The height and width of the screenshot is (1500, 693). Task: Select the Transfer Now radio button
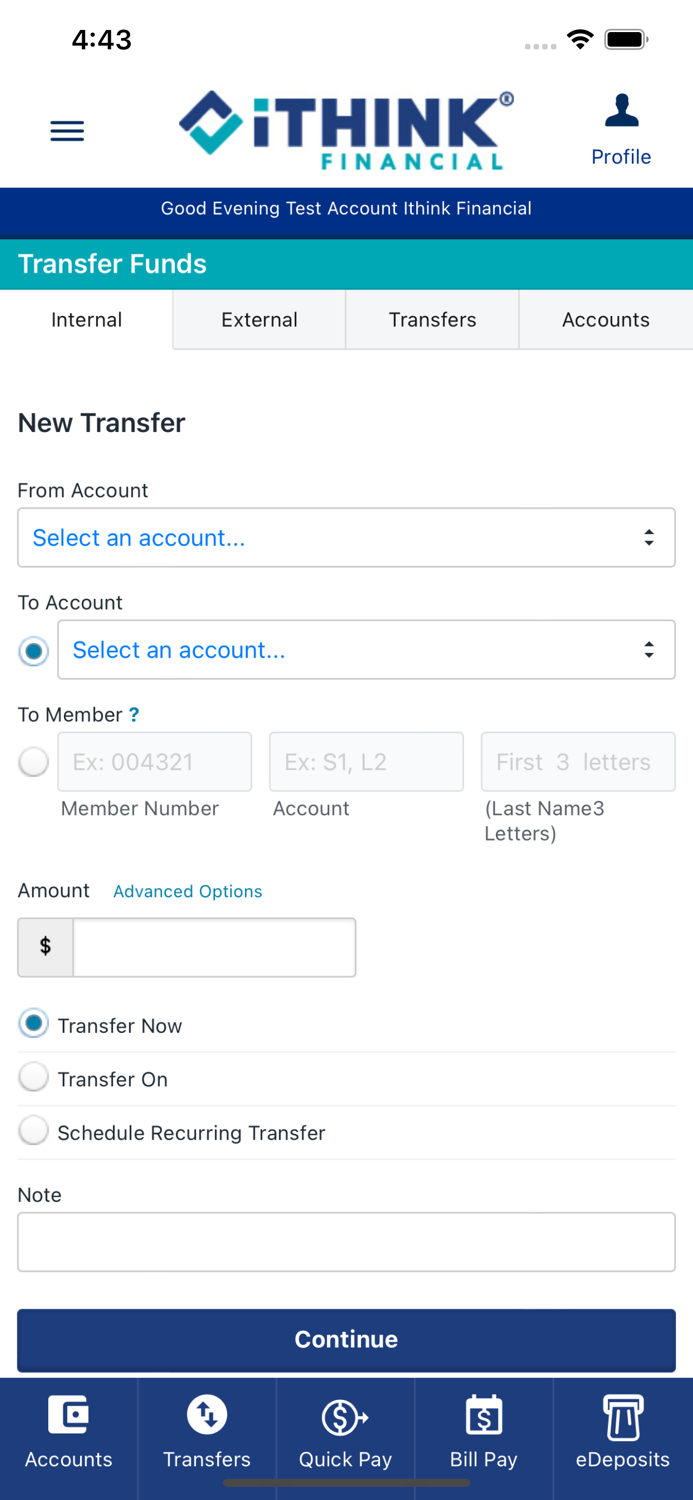point(33,1023)
